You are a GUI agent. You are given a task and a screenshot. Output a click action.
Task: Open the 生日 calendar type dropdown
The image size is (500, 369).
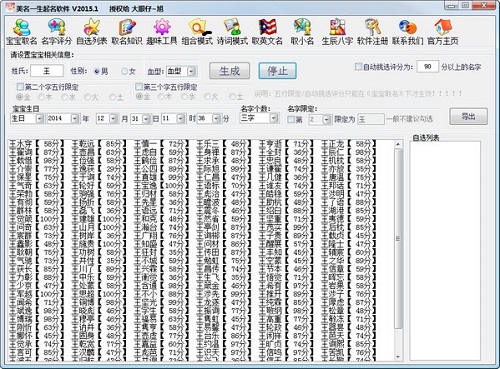40,119
